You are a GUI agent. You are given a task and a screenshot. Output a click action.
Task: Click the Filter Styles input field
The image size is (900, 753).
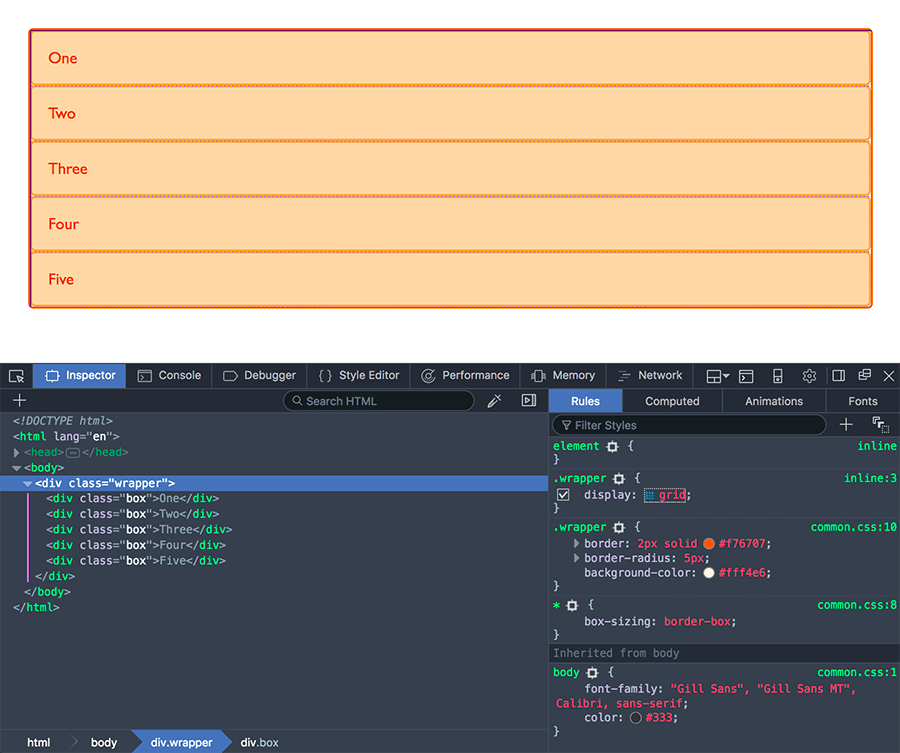point(690,424)
